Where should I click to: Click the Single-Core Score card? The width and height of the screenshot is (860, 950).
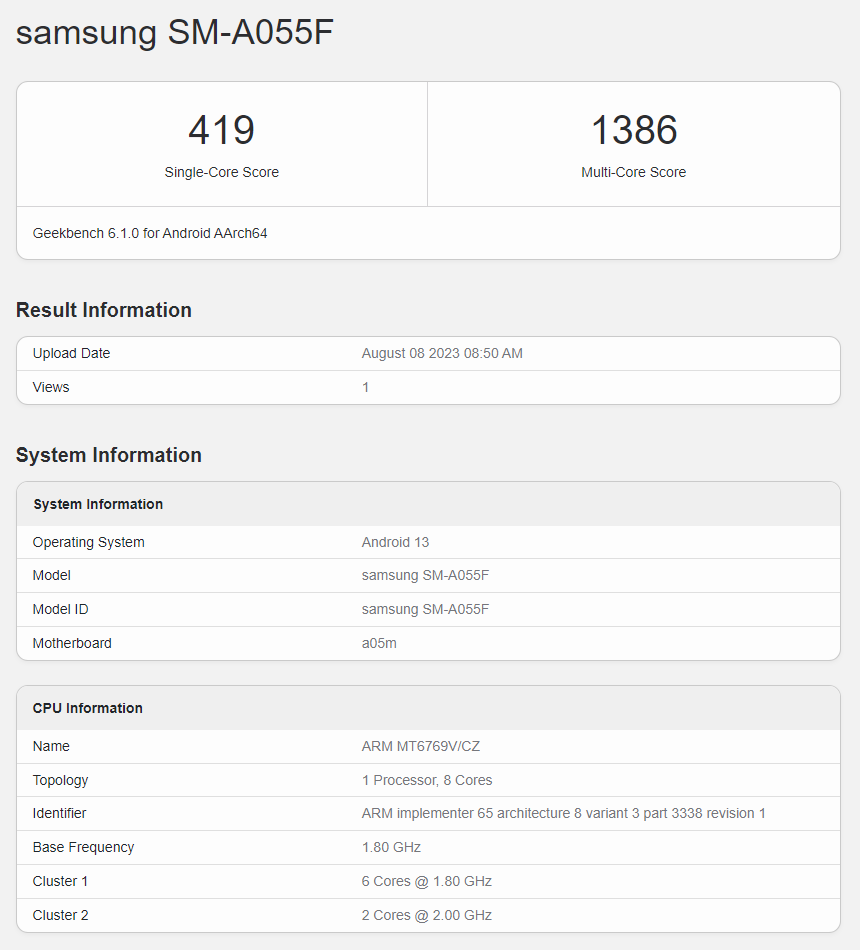tap(221, 144)
